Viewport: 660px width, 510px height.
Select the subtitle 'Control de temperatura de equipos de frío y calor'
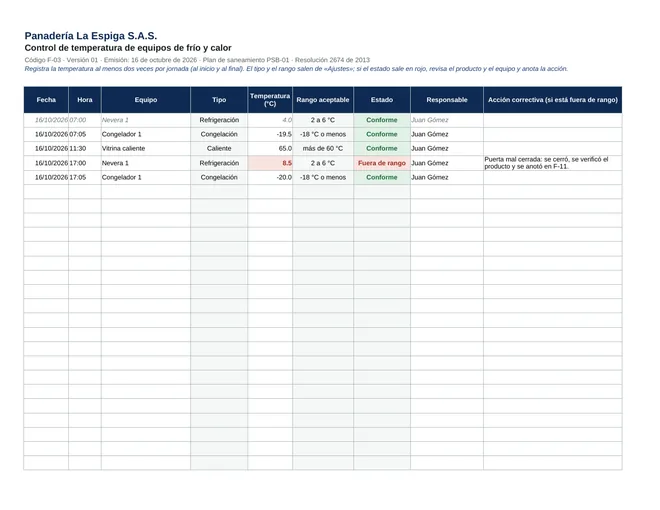tap(128, 48)
